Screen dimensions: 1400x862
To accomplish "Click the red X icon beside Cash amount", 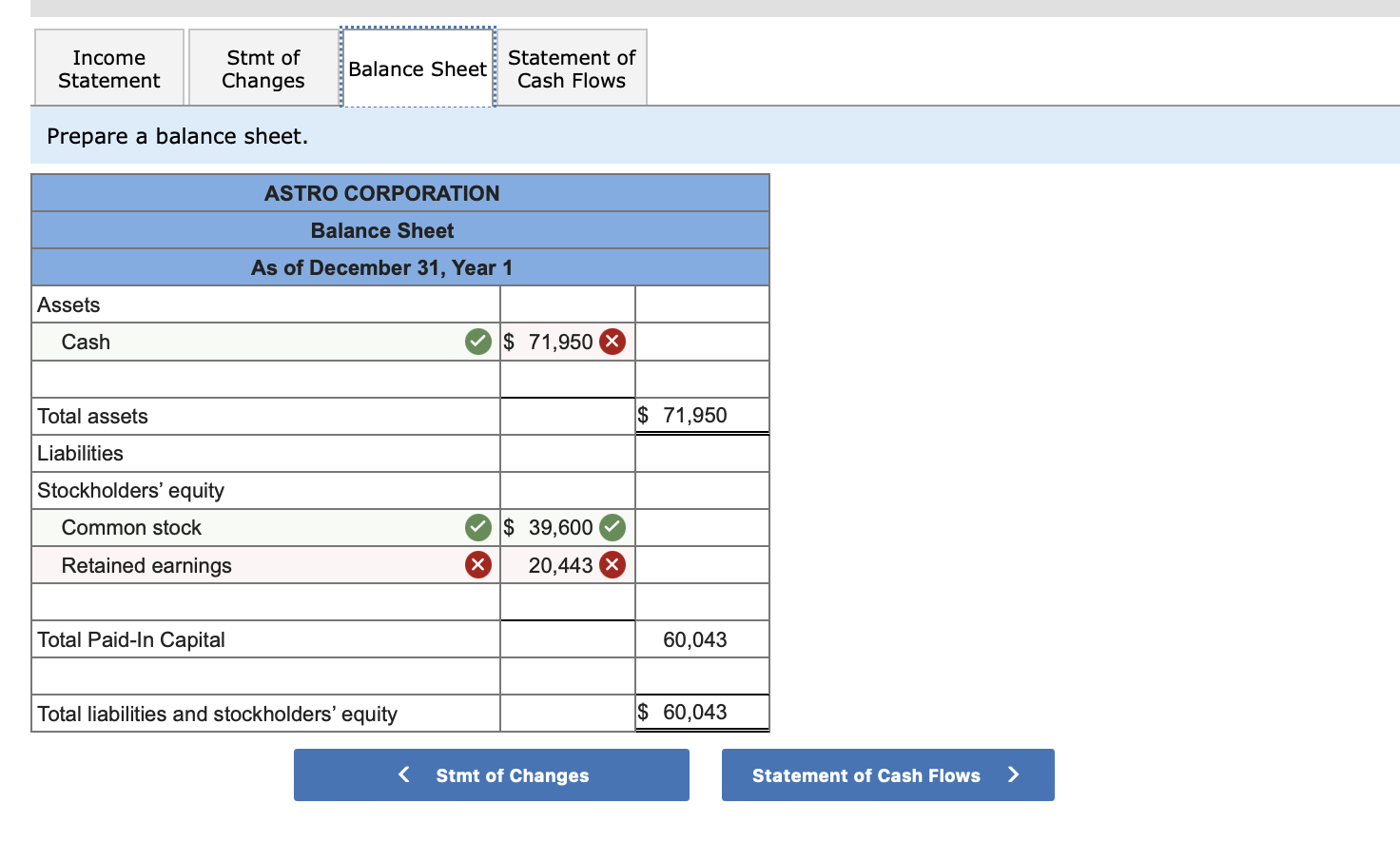I will click(612, 342).
